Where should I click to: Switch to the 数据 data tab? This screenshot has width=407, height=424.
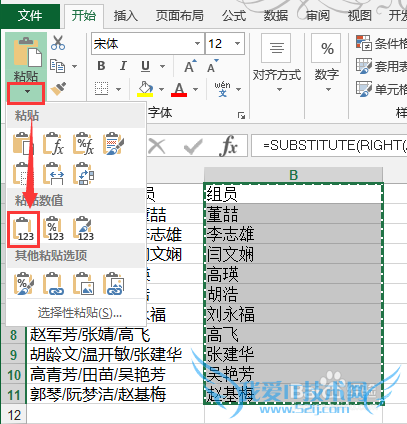(x=276, y=16)
